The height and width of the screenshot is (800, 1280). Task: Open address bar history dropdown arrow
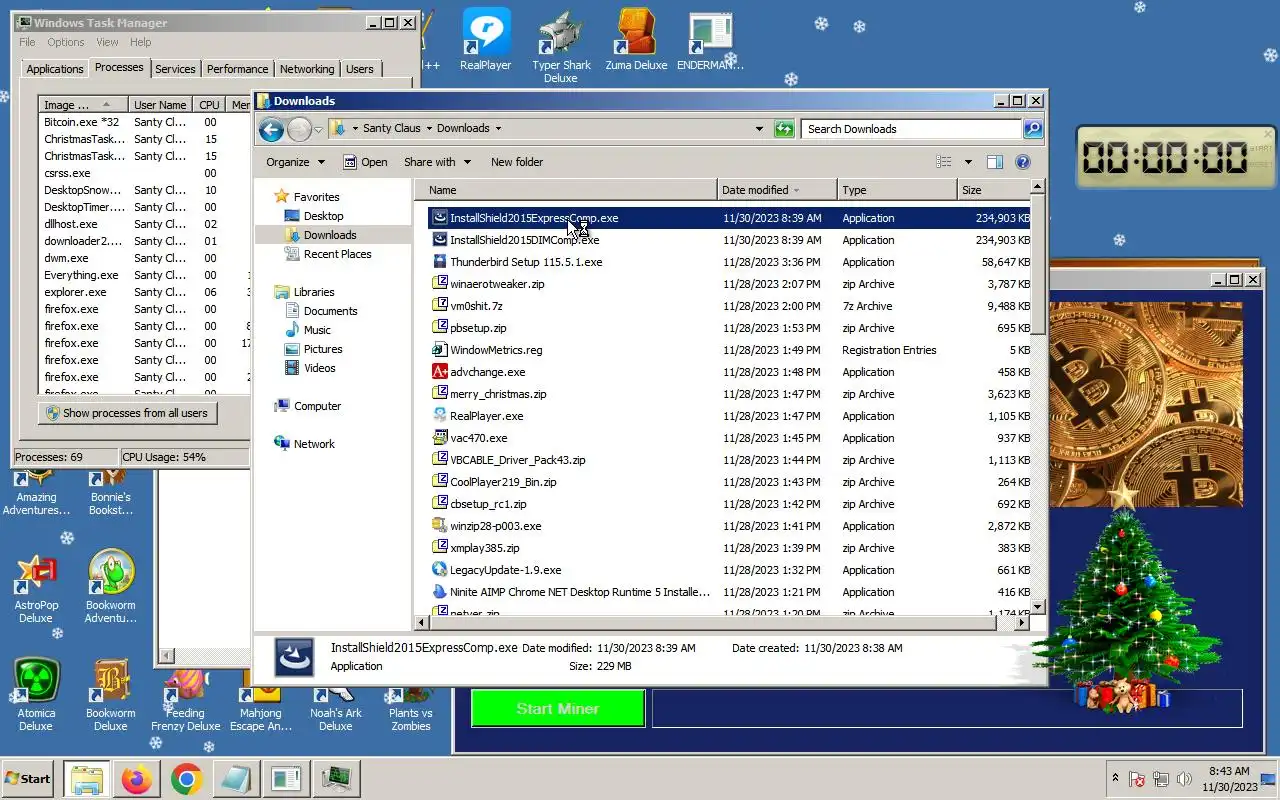(x=759, y=129)
